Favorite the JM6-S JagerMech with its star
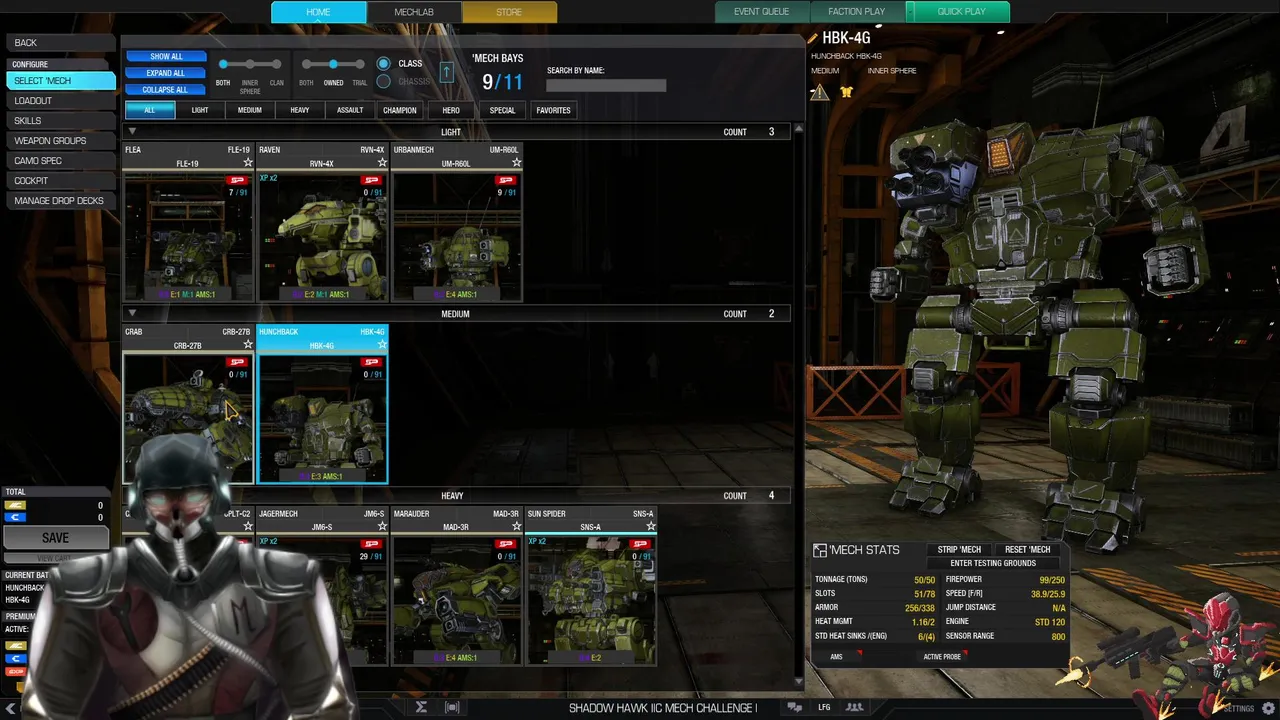Screen dimensions: 1280x720 (x=382, y=526)
